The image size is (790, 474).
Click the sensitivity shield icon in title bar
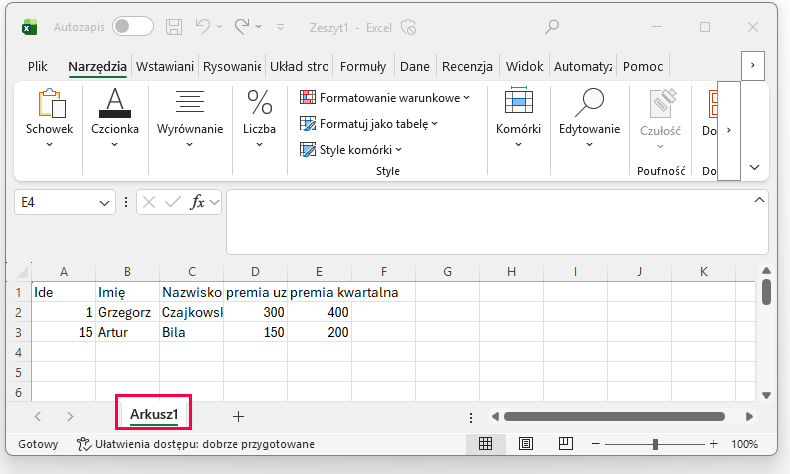click(x=409, y=27)
